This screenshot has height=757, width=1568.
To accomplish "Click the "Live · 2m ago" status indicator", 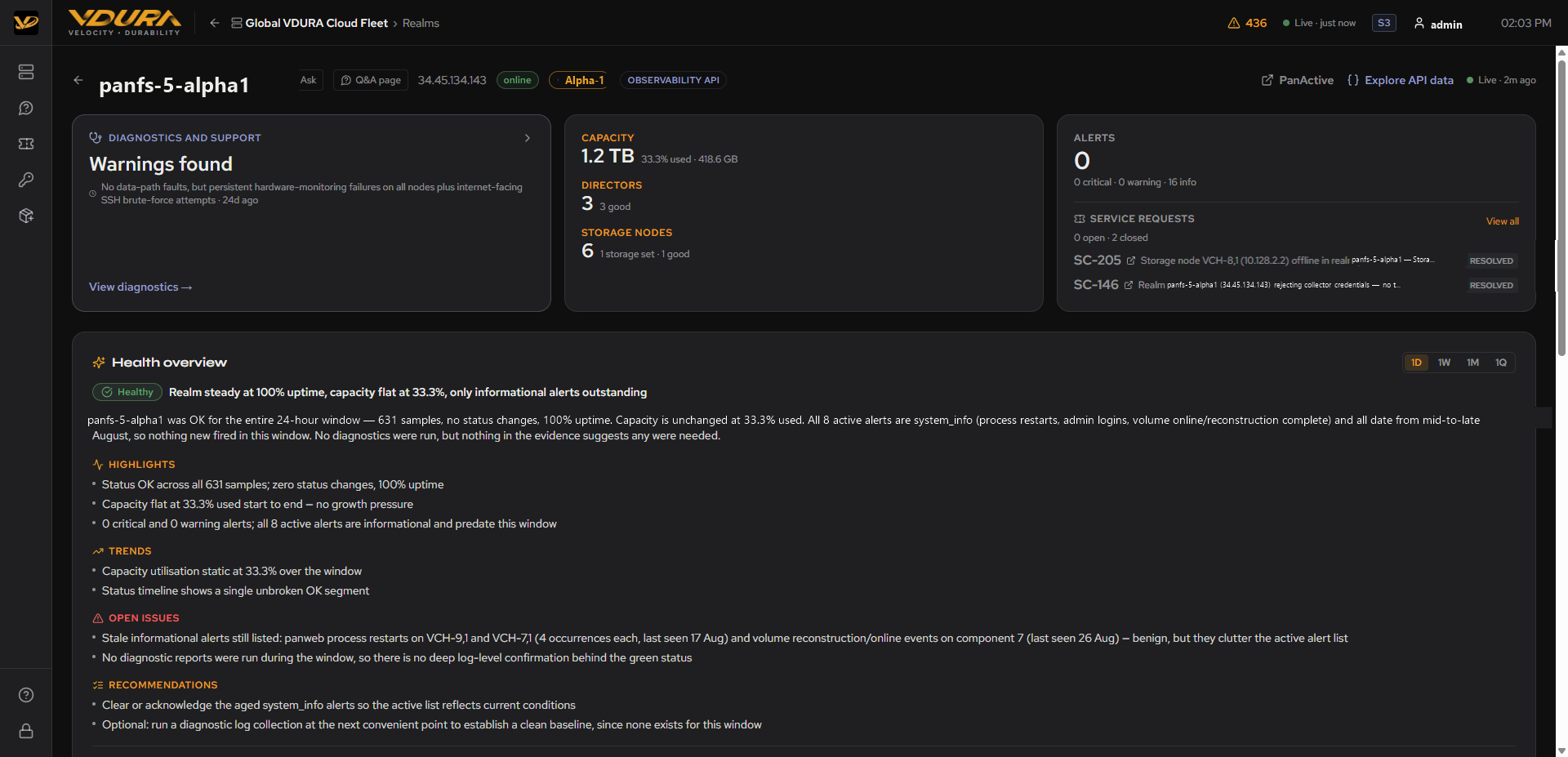I will 1501,80.
